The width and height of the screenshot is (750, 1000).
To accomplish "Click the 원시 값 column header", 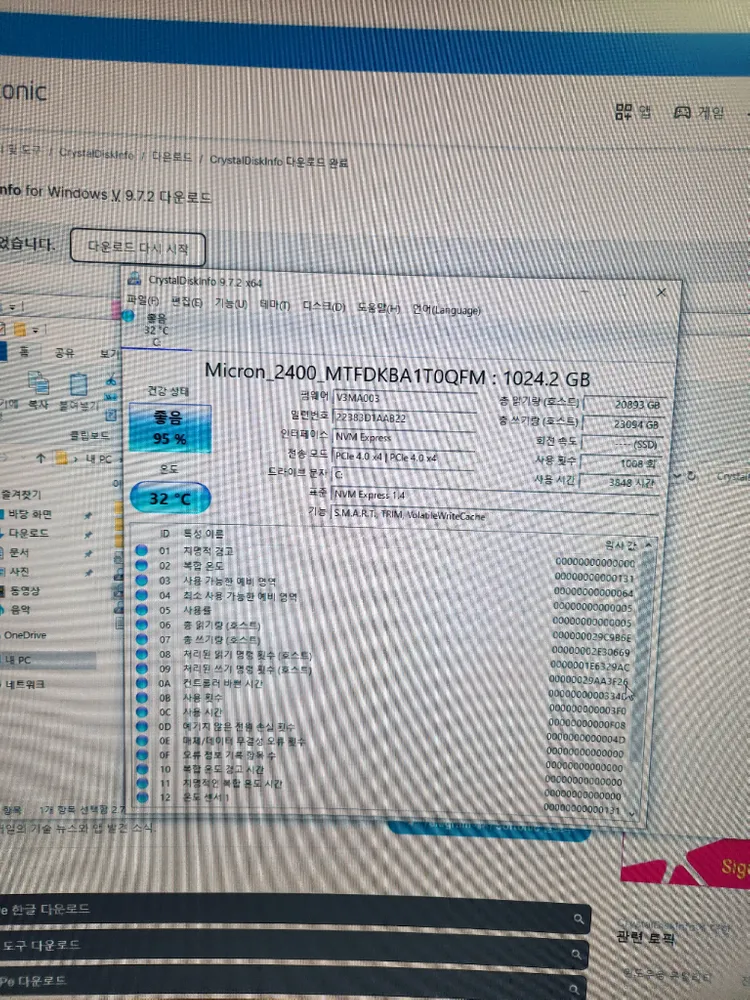I will [x=621, y=545].
